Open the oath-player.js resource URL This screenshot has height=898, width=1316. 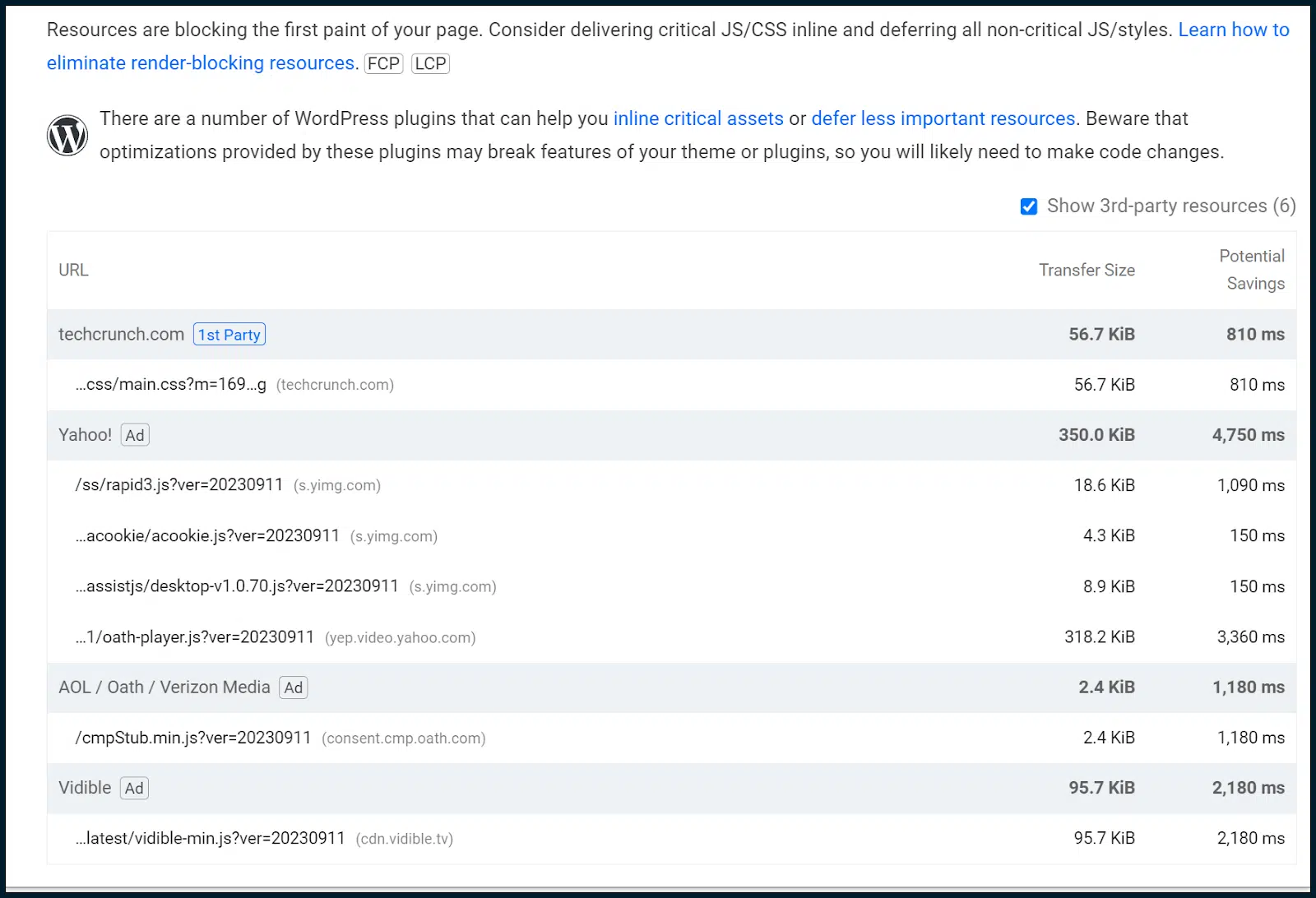195,637
